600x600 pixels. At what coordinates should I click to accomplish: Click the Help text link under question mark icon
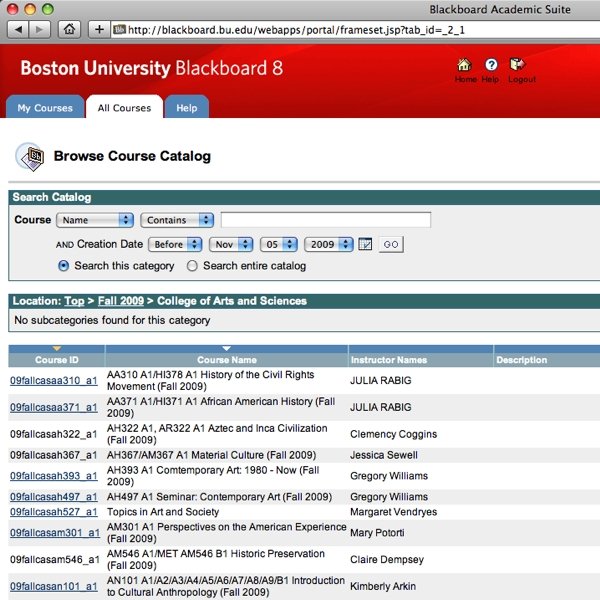click(x=490, y=79)
